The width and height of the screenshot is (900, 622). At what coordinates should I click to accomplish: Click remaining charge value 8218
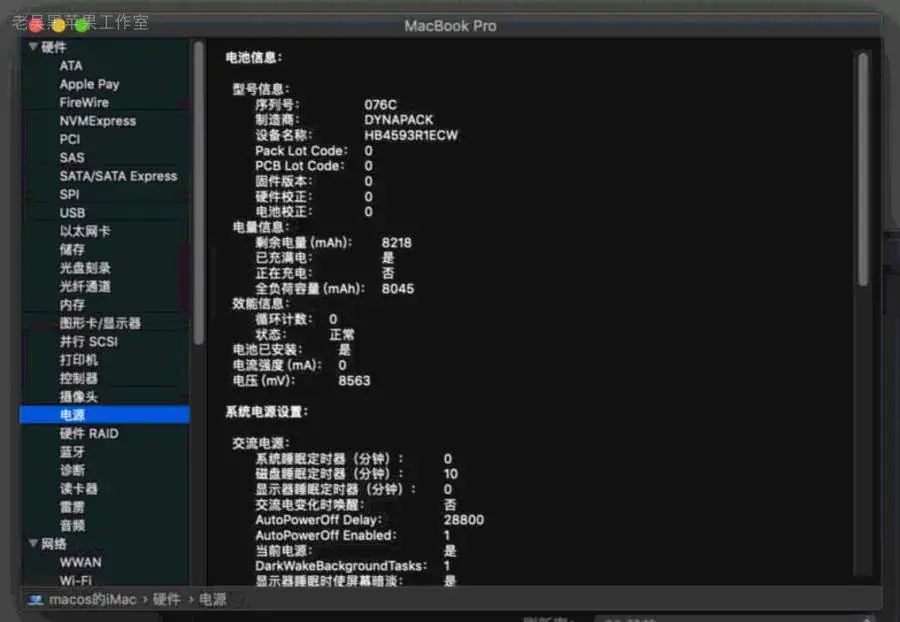pos(397,243)
